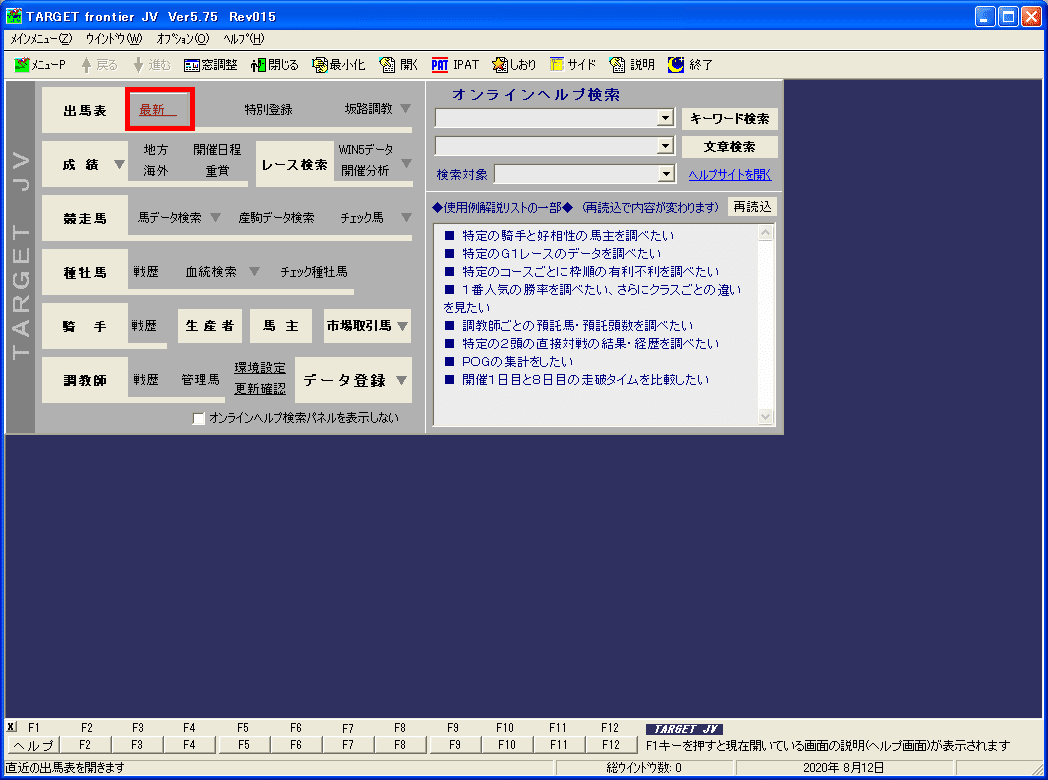Viewport: 1048px width, 780px height.
Task: Click 終了 exit toolbar icon
Action: pyautogui.click(x=690, y=65)
